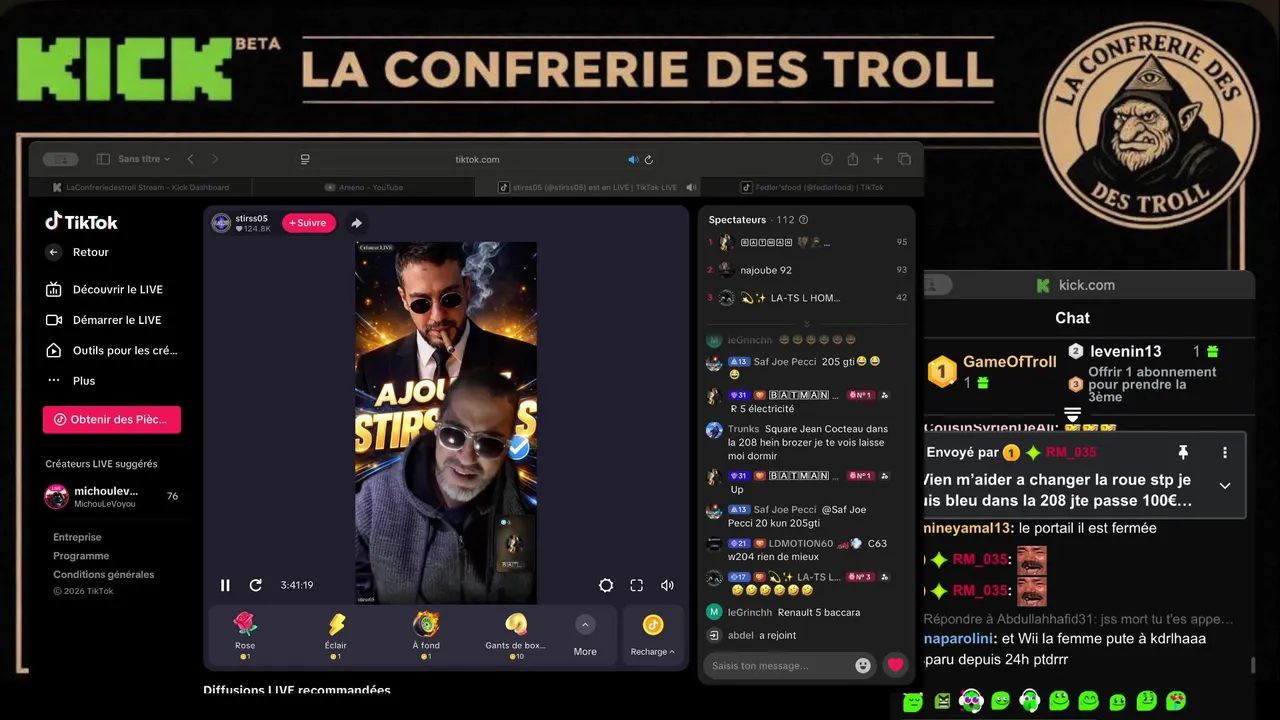1280x720 pixels.
Task: Share the live with the arrow icon
Action: pos(356,223)
